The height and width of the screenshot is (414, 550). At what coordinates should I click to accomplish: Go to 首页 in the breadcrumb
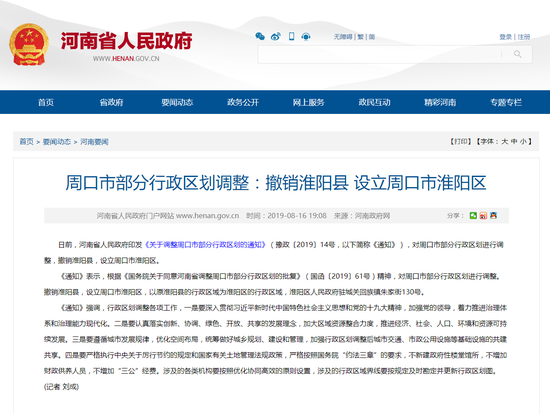26,141
